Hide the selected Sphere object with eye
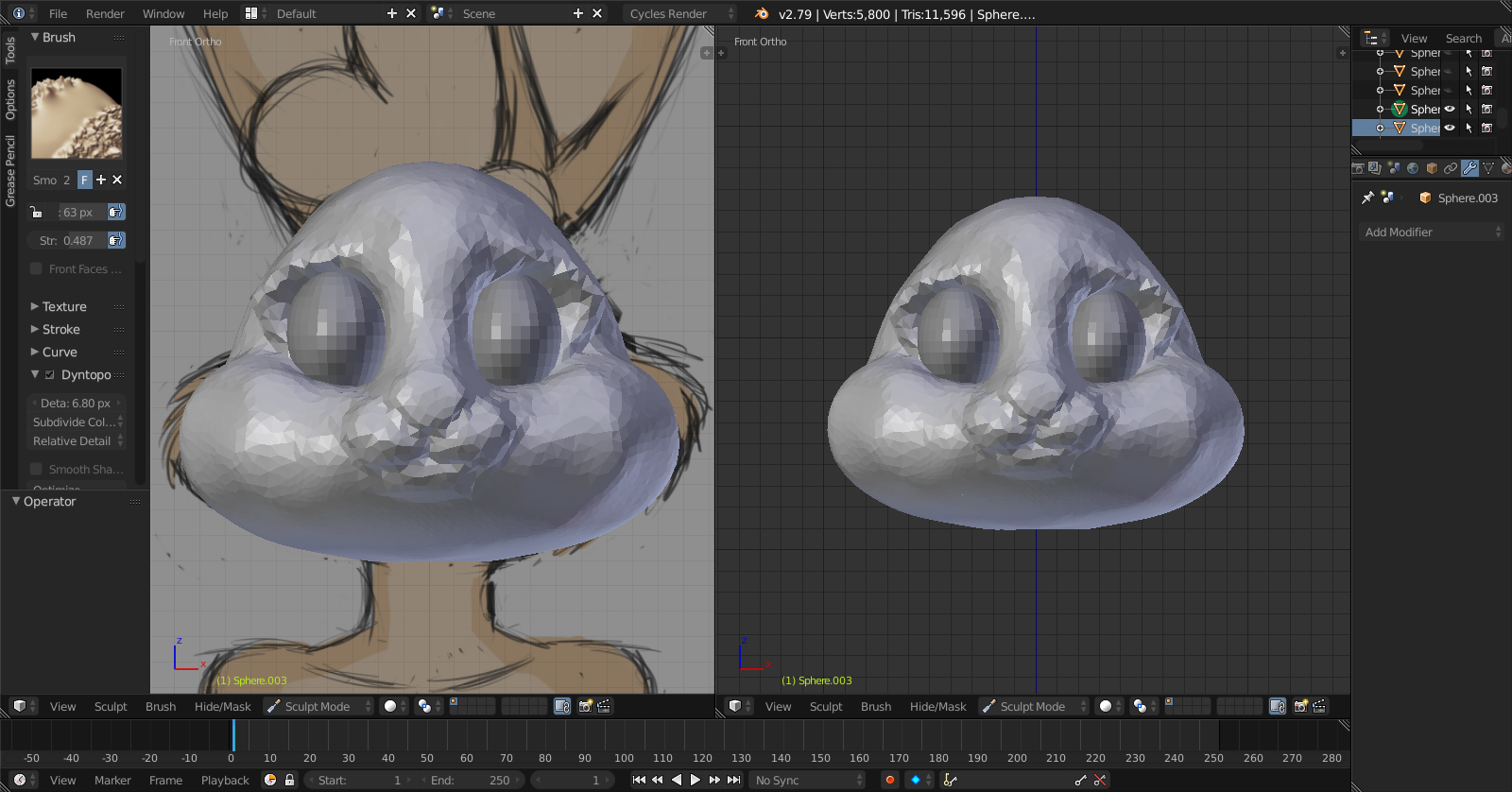The width and height of the screenshot is (1512, 792). tap(1450, 128)
